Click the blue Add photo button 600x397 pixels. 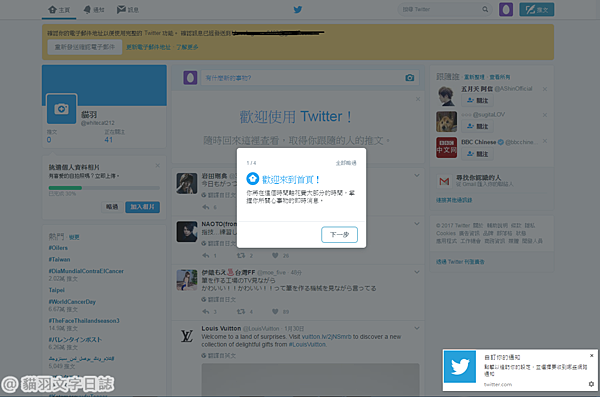tap(142, 207)
